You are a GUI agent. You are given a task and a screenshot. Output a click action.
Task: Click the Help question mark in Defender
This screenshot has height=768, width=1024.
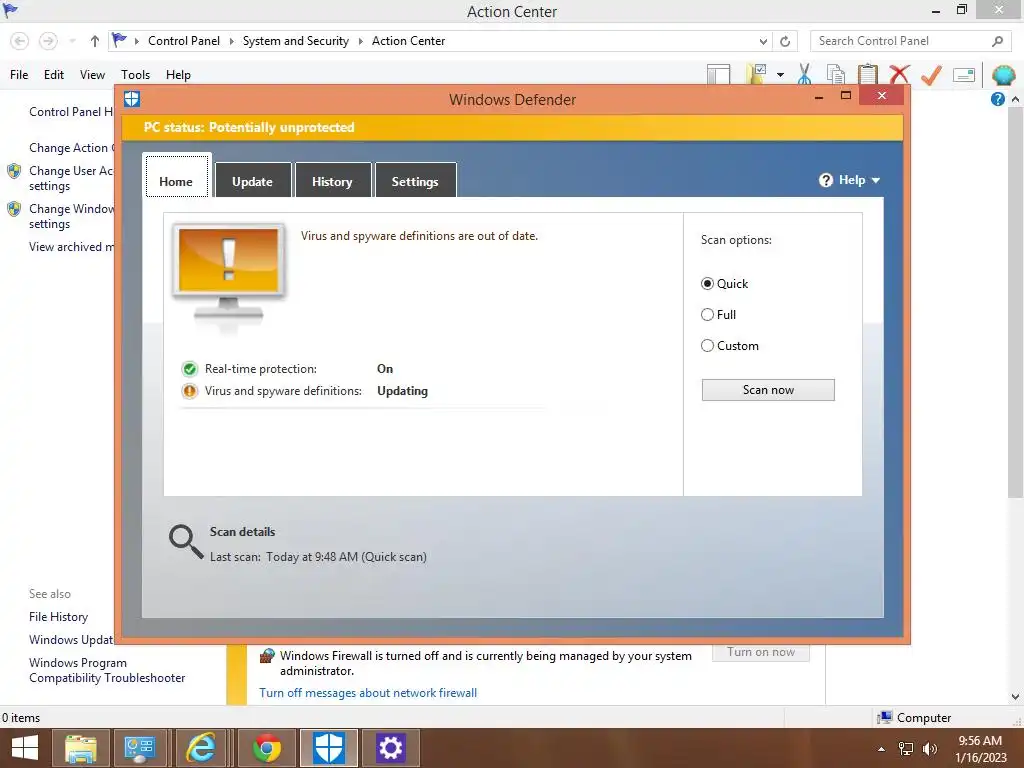pyautogui.click(x=825, y=180)
